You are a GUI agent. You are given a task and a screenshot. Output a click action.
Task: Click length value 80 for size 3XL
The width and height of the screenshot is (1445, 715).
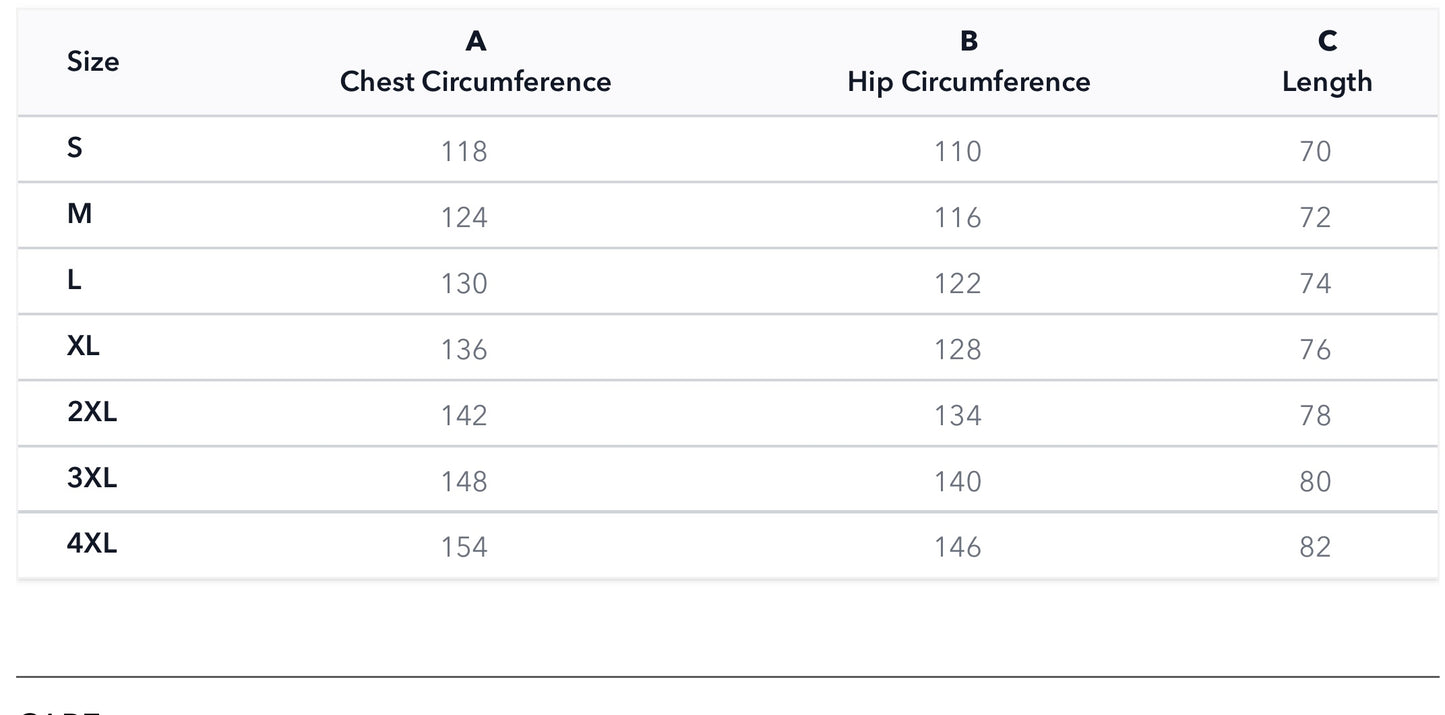pyautogui.click(x=1316, y=482)
